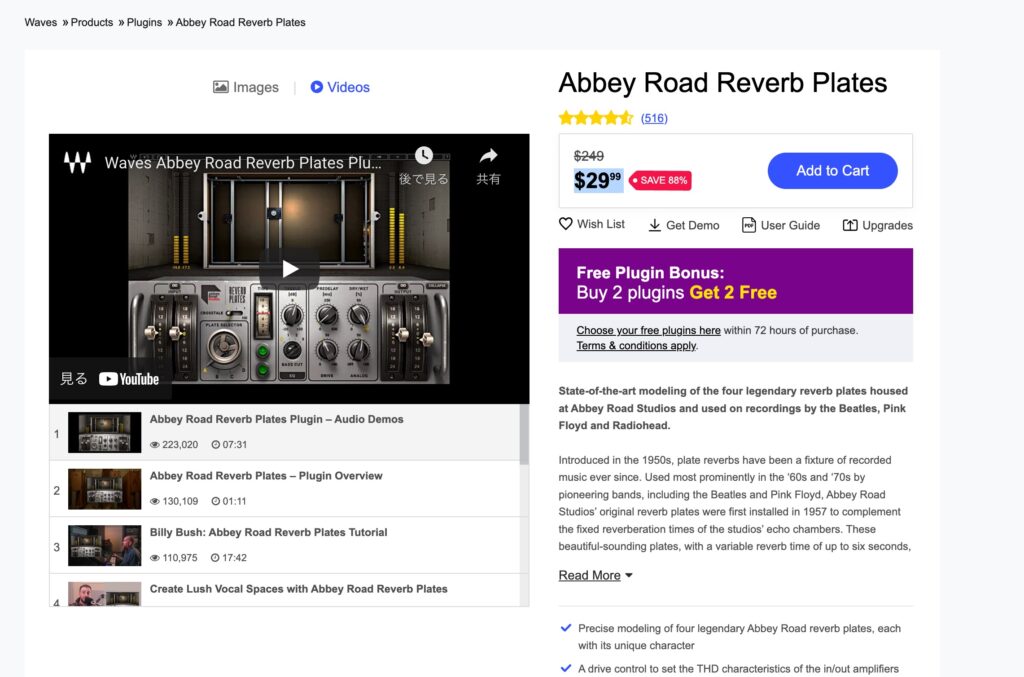Select the Videos tab
This screenshot has width=1024, height=677.
pyautogui.click(x=340, y=87)
